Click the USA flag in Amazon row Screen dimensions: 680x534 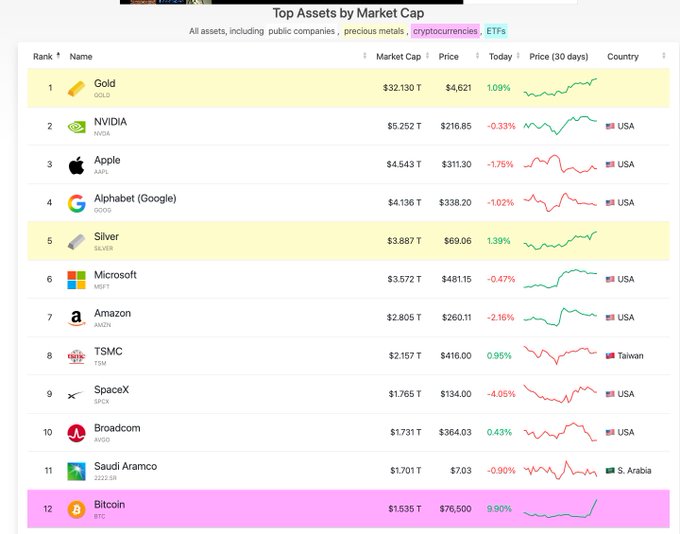(610, 318)
